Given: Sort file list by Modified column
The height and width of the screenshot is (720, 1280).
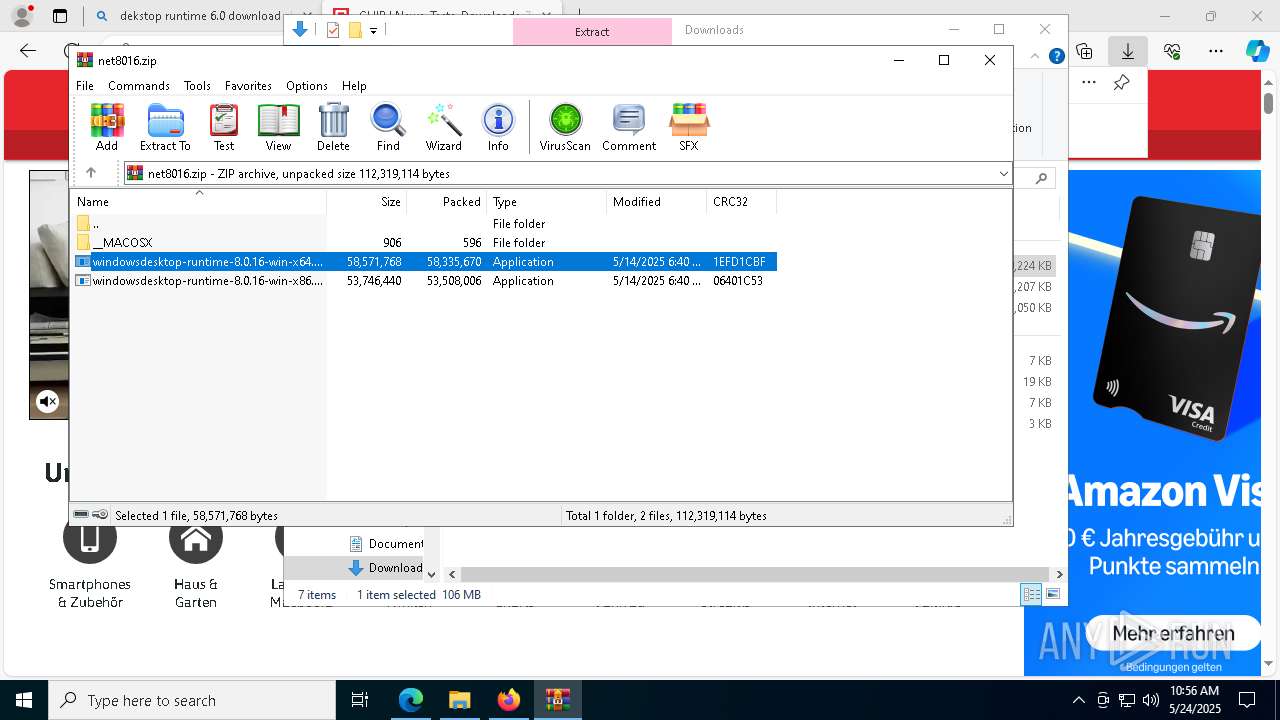Looking at the screenshot, I should point(656,202).
